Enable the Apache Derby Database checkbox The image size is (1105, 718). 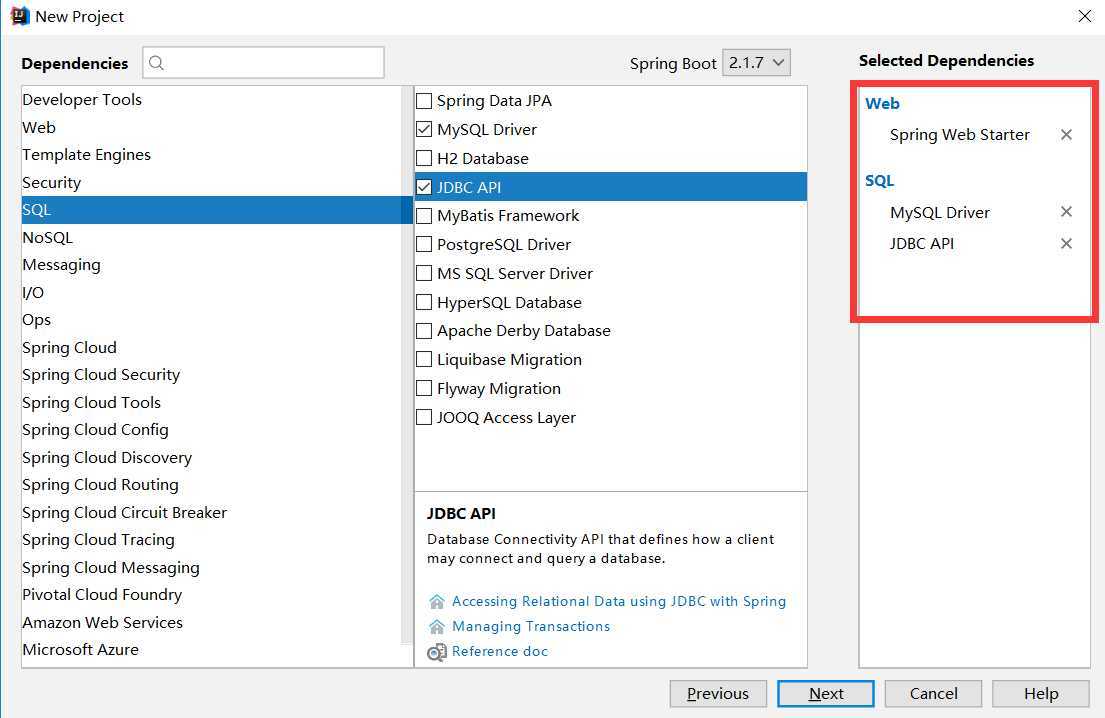(x=424, y=330)
